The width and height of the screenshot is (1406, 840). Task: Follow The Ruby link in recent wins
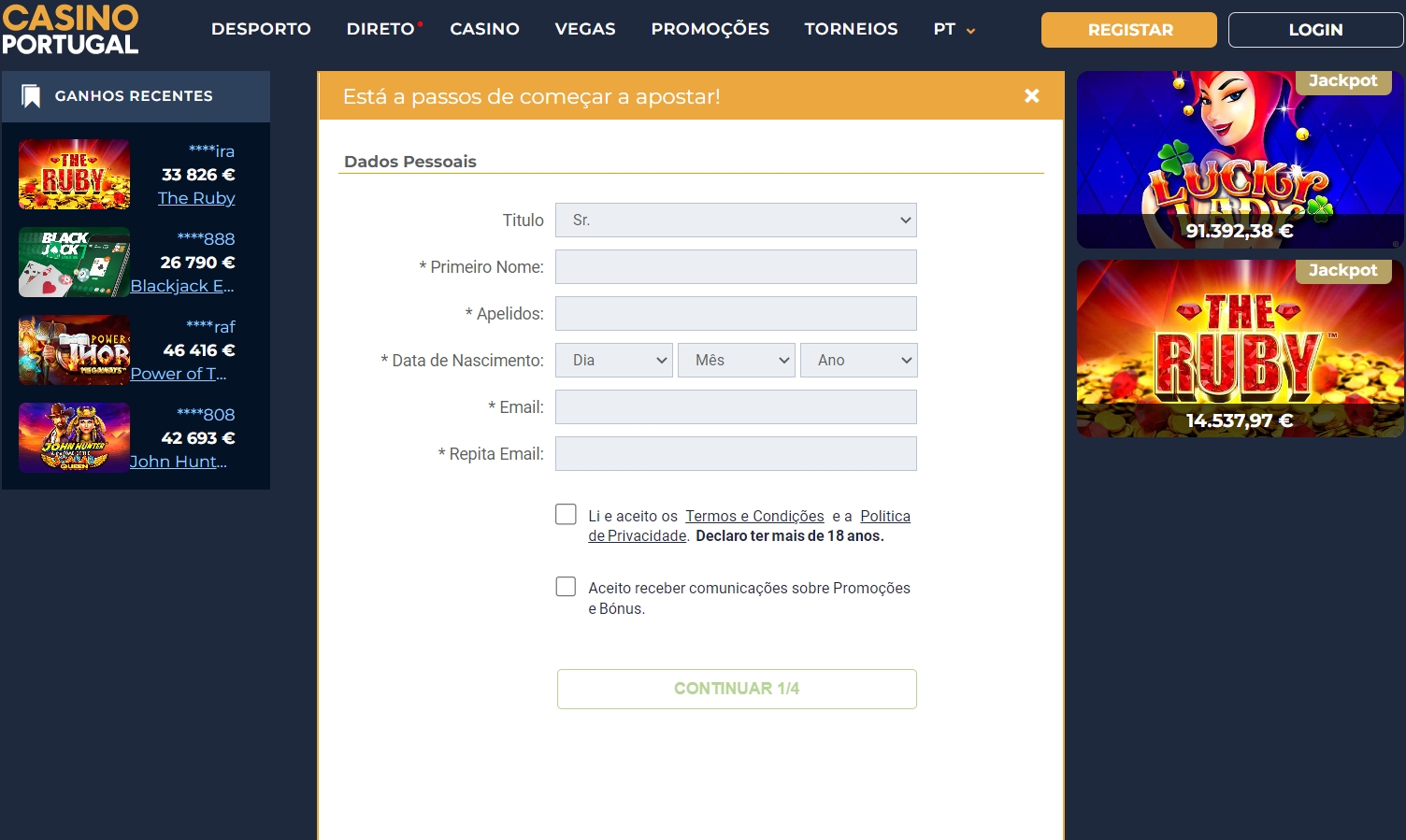pyautogui.click(x=196, y=198)
